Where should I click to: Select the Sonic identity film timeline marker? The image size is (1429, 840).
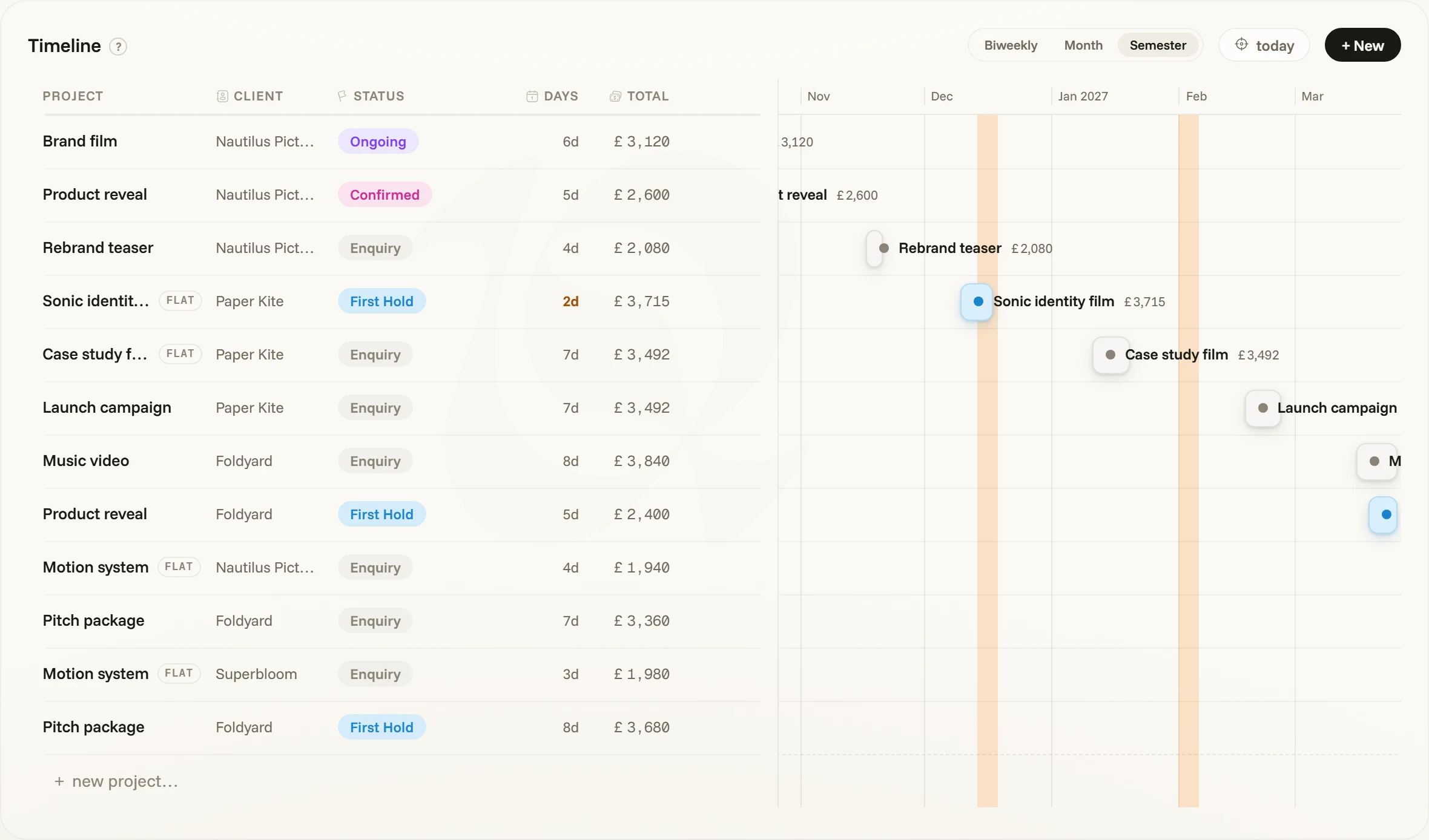[x=977, y=301]
